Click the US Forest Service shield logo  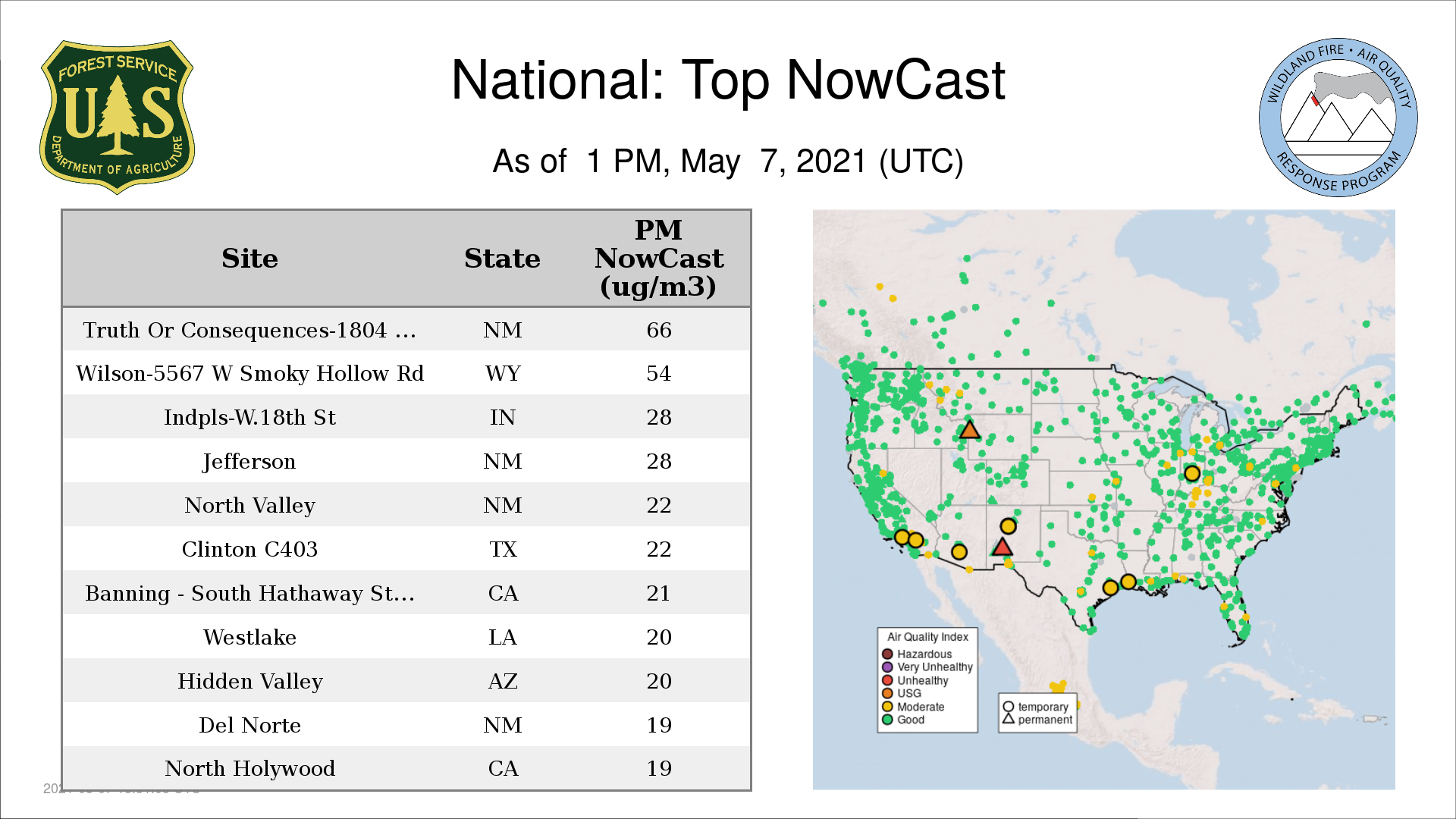click(117, 117)
